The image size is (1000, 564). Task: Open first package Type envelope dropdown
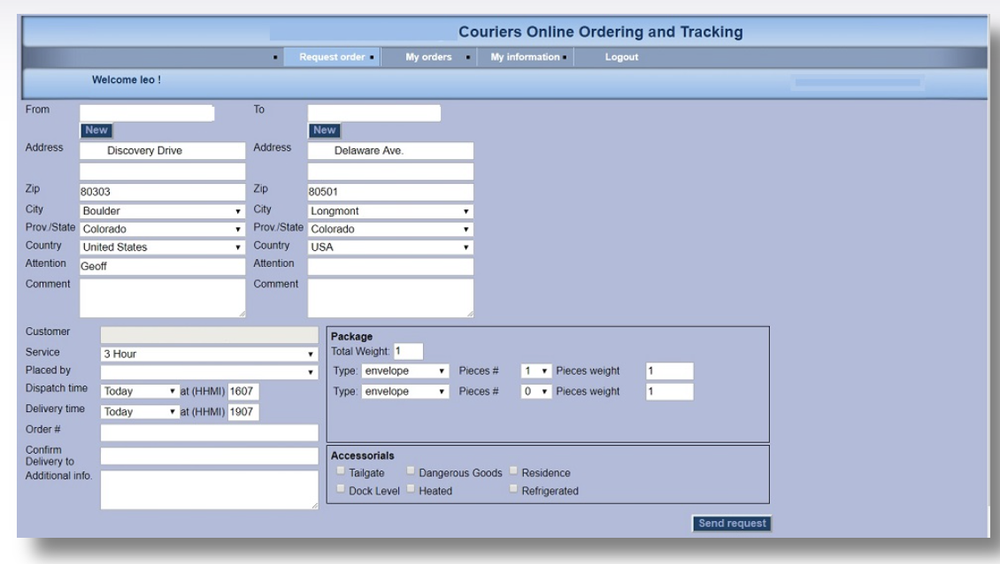tap(405, 371)
